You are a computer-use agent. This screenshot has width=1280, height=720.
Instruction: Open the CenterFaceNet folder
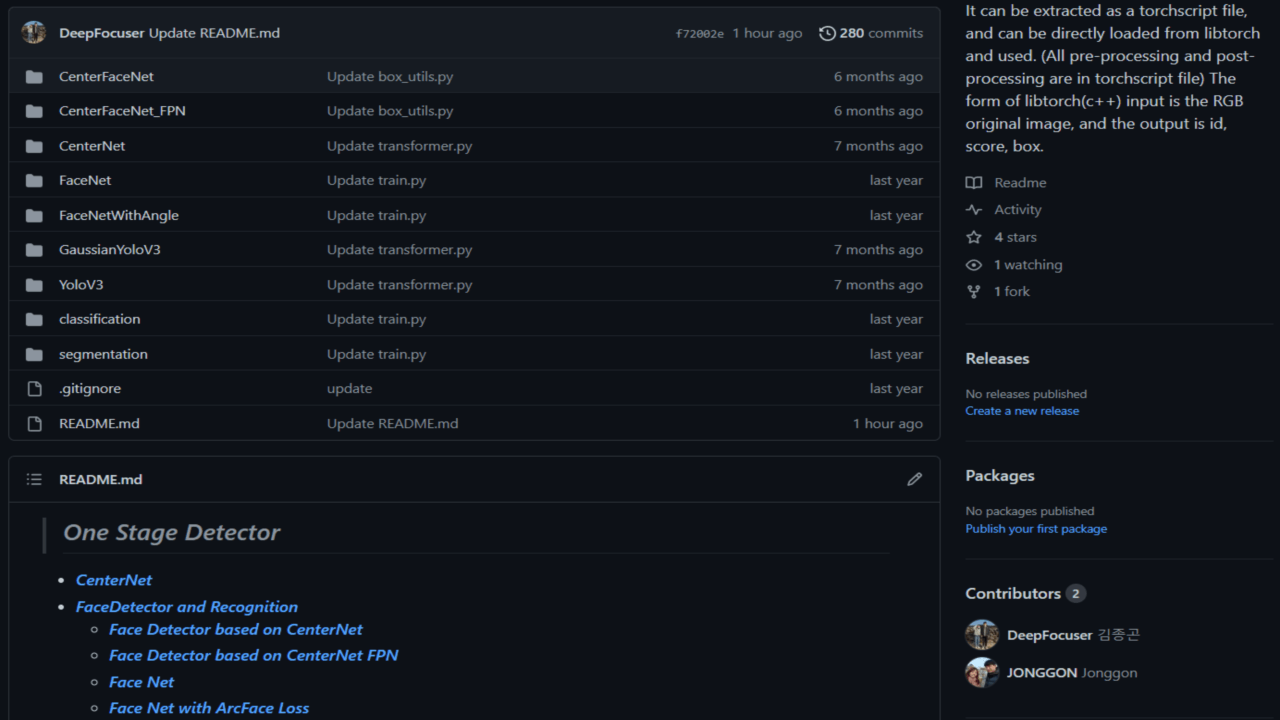click(x=106, y=77)
